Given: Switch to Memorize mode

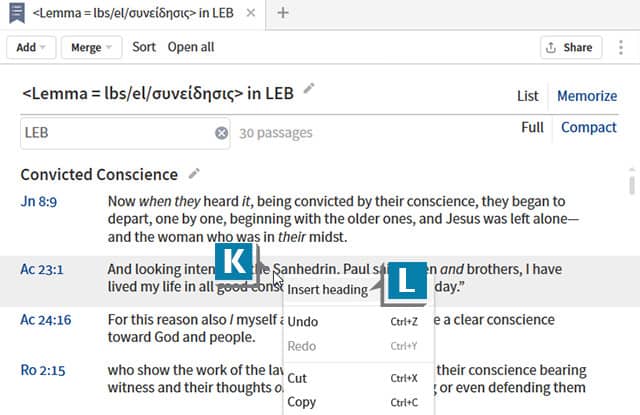Looking at the screenshot, I should click(x=587, y=96).
